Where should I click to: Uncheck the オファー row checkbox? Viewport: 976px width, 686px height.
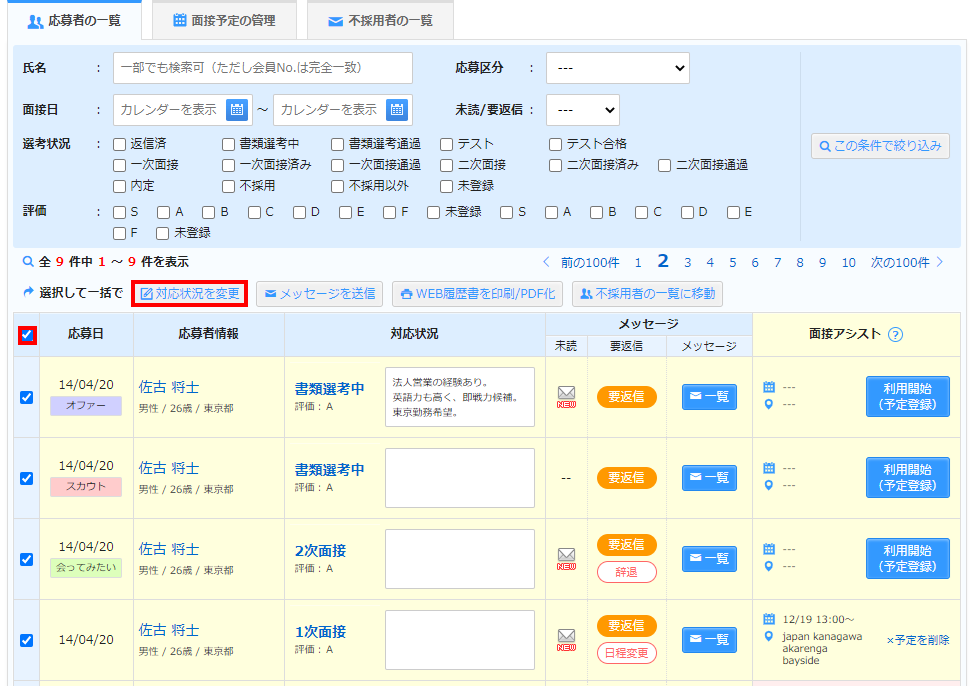[26, 397]
